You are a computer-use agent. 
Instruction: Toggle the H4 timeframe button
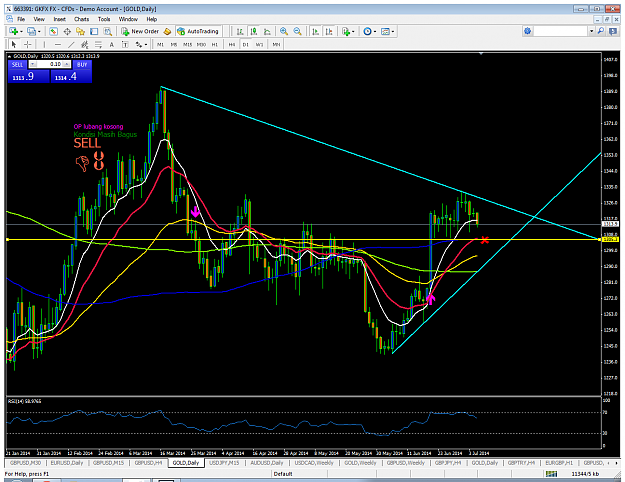click(232, 45)
